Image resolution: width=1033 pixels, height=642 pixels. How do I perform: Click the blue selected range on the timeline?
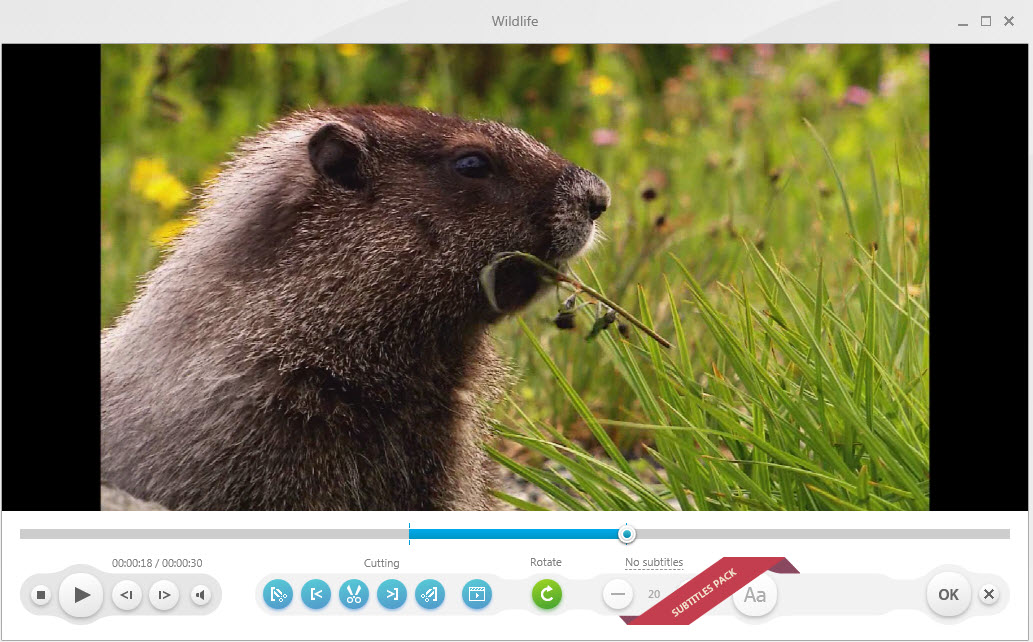click(514, 534)
